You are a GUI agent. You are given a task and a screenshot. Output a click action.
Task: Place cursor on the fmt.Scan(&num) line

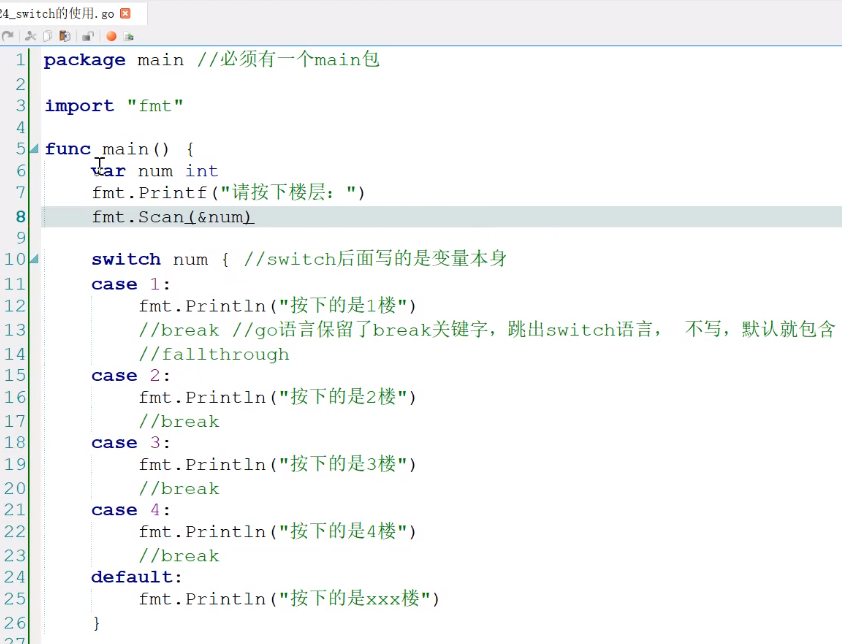174,216
